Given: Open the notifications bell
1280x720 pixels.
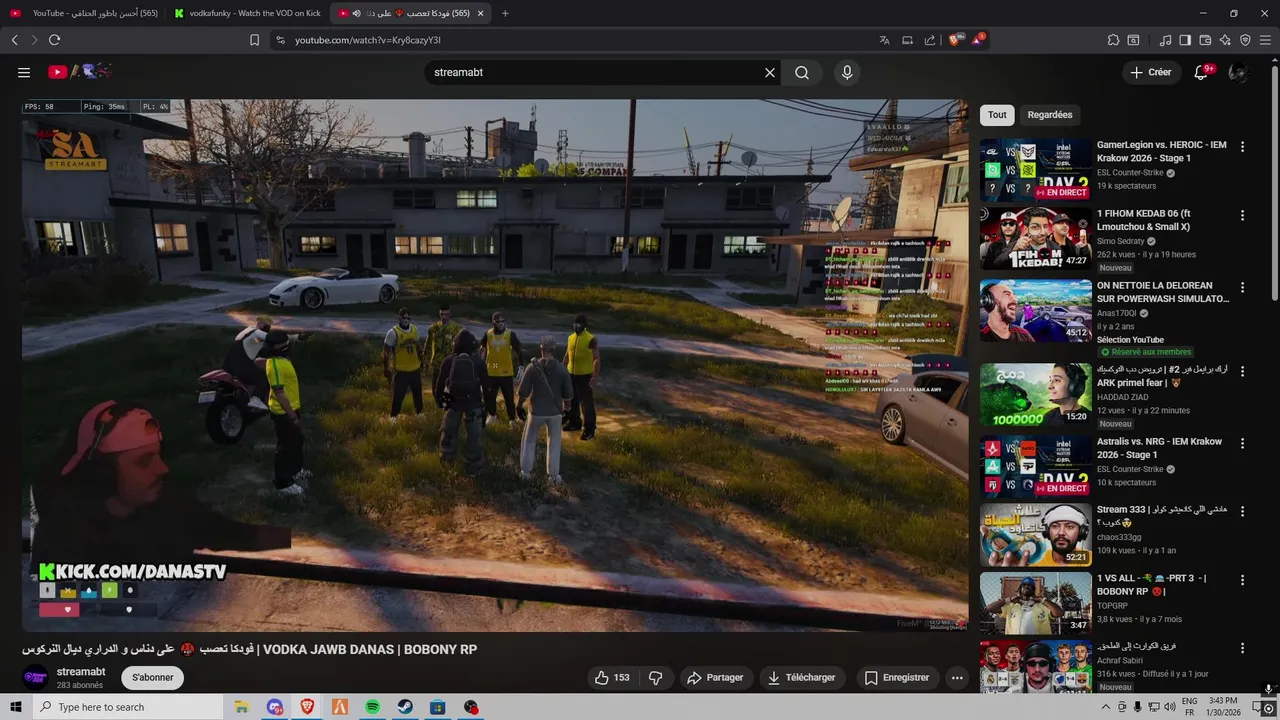Looking at the screenshot, I should (x=1203, y=72).
